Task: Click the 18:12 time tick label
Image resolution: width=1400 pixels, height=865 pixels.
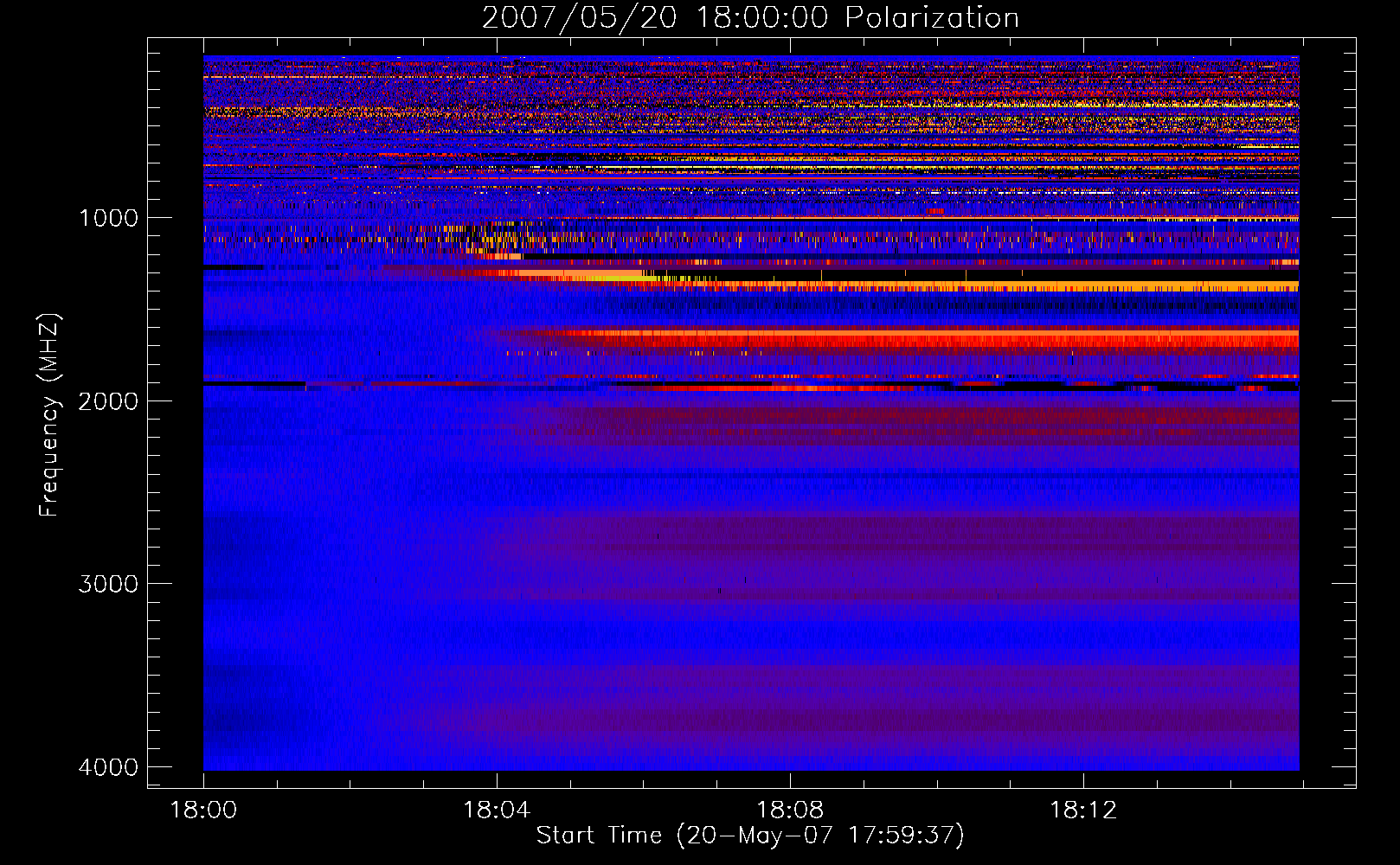Action: pyautogui.click(x=1083, y=811)
